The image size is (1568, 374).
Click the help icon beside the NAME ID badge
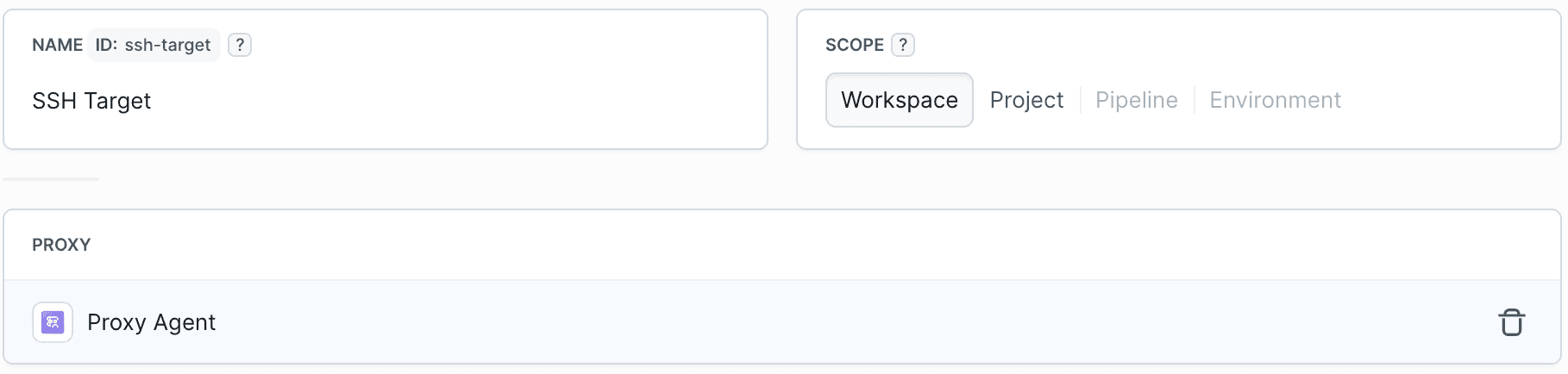240,45
